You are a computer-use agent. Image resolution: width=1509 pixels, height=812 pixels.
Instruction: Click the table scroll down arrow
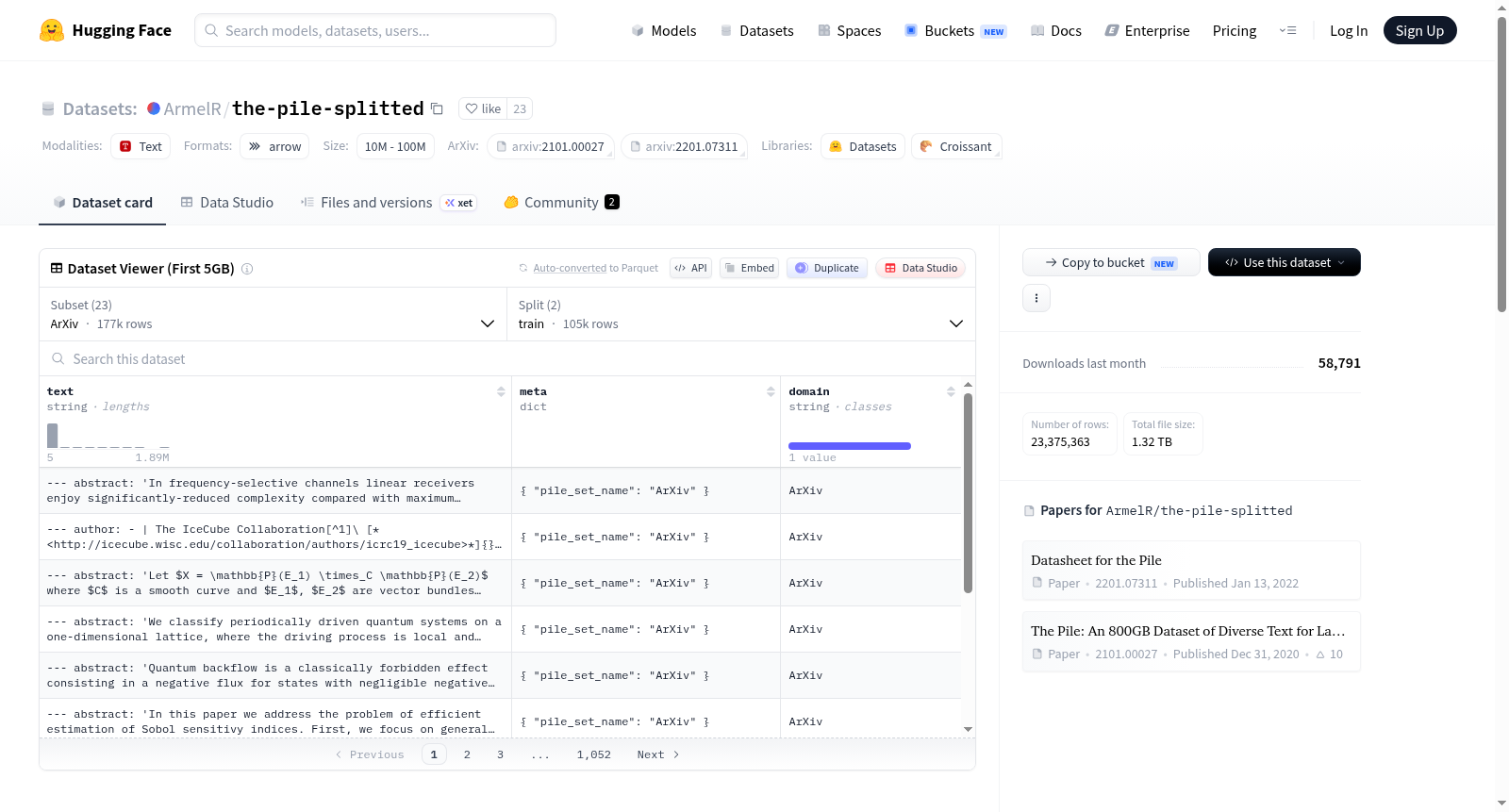point(968,729)
